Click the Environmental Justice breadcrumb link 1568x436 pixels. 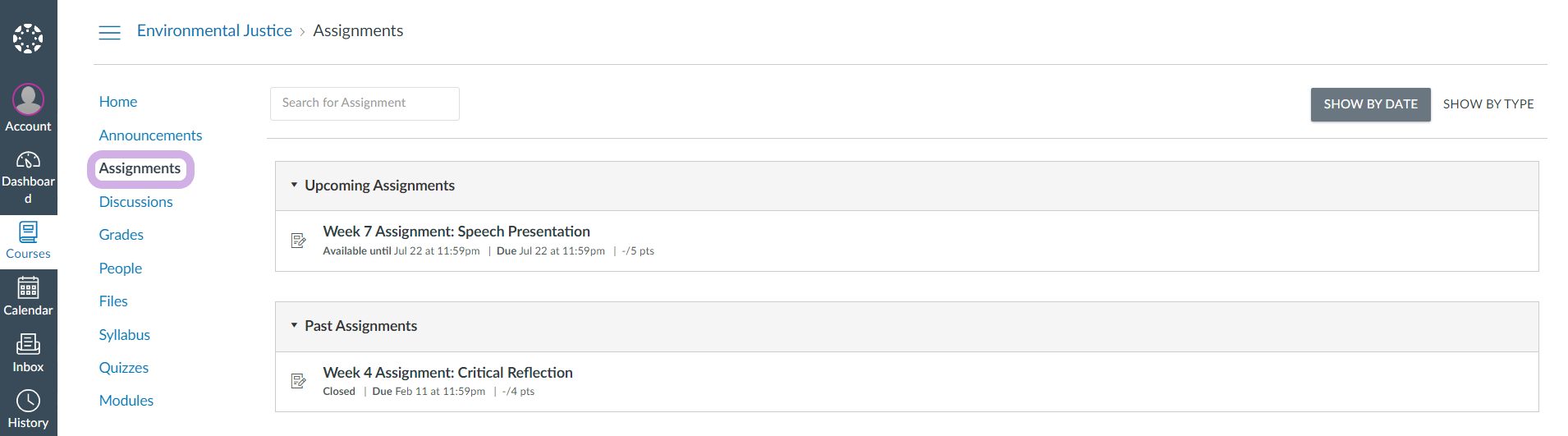(x=214, y=31)
